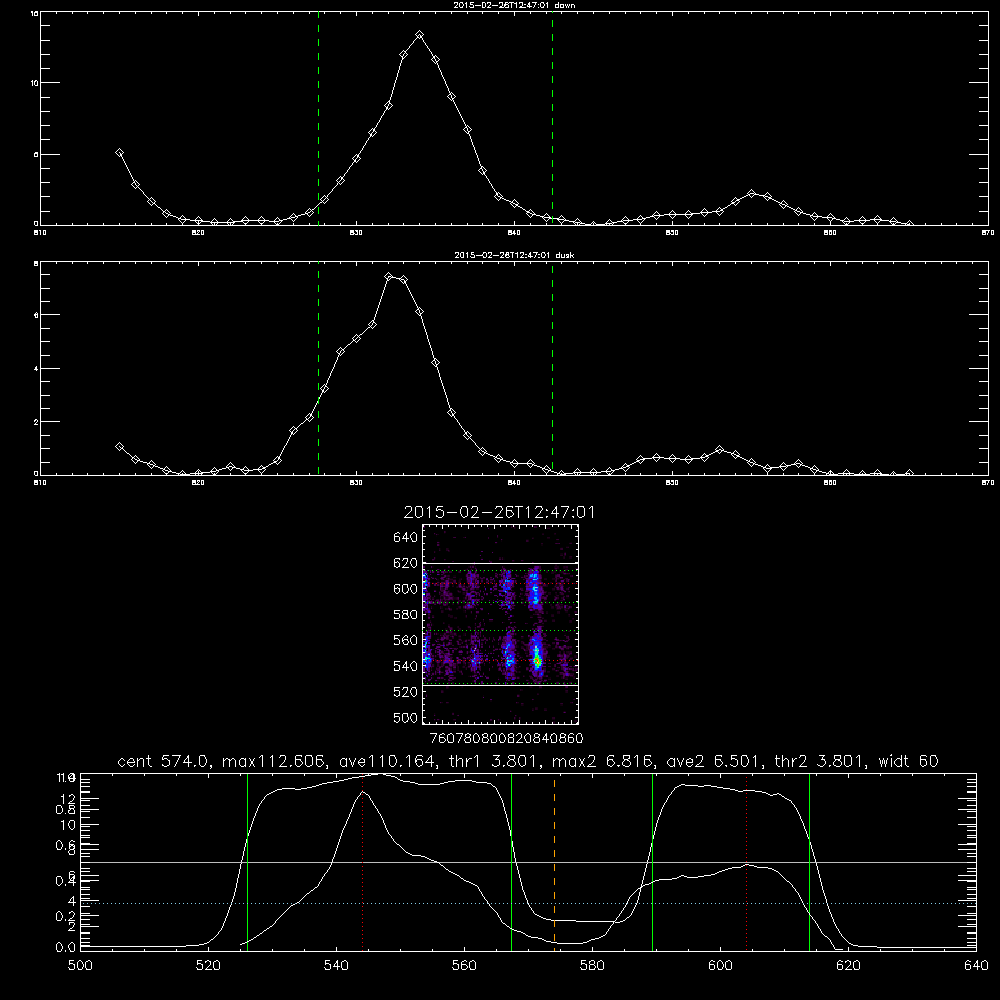Select the 'widt 60' value in stats header
The height and width of the screenshot is (1000, 1000).
tap(908, 761)
